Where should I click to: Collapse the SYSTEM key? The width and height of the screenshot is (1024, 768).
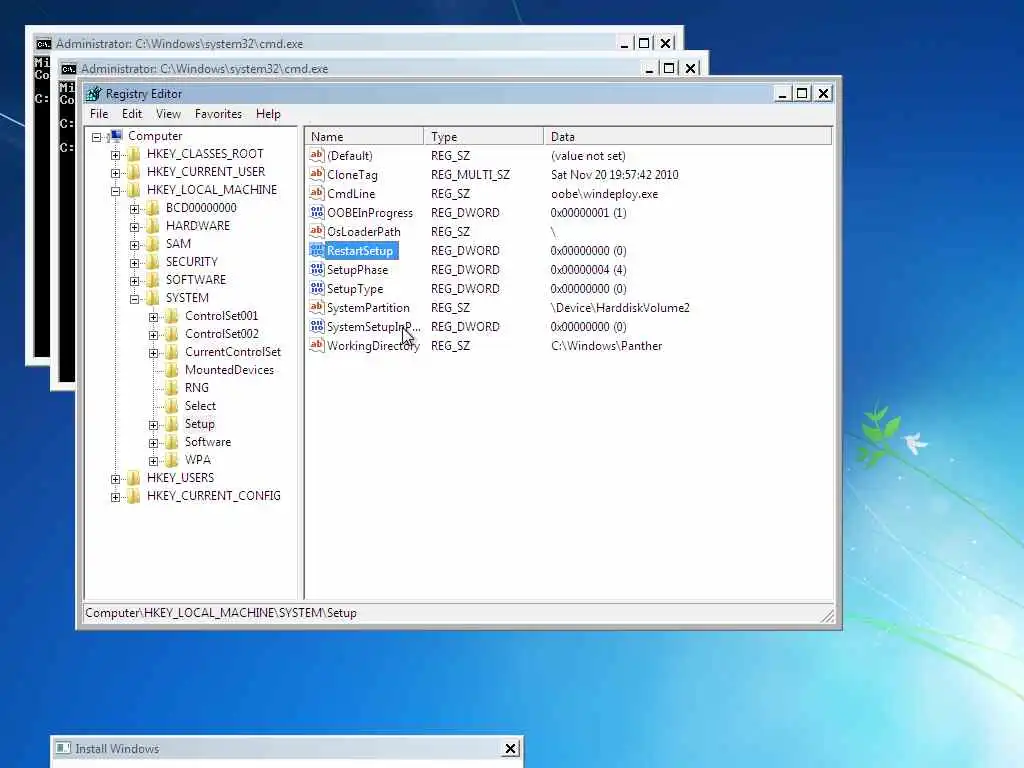click(x=135, y=299)
